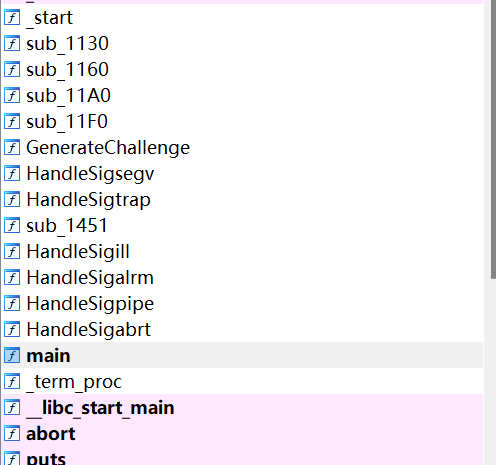496x465 pixels.
Task: Click the function icon beside main
Action: [x=12, y=356]
